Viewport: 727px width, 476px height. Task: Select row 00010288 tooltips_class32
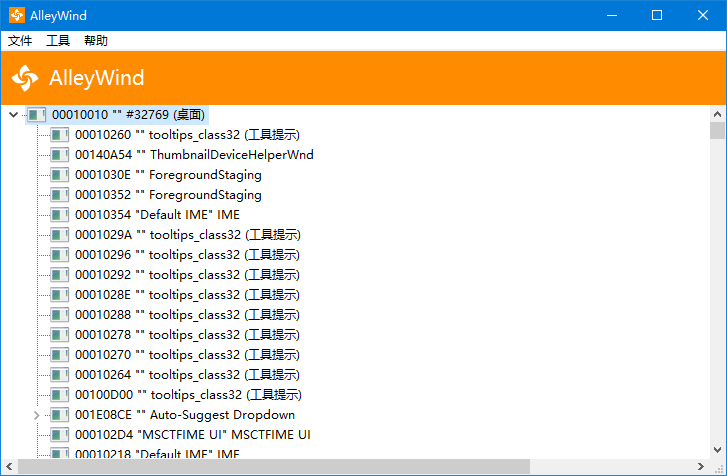[x=187, y=314]
